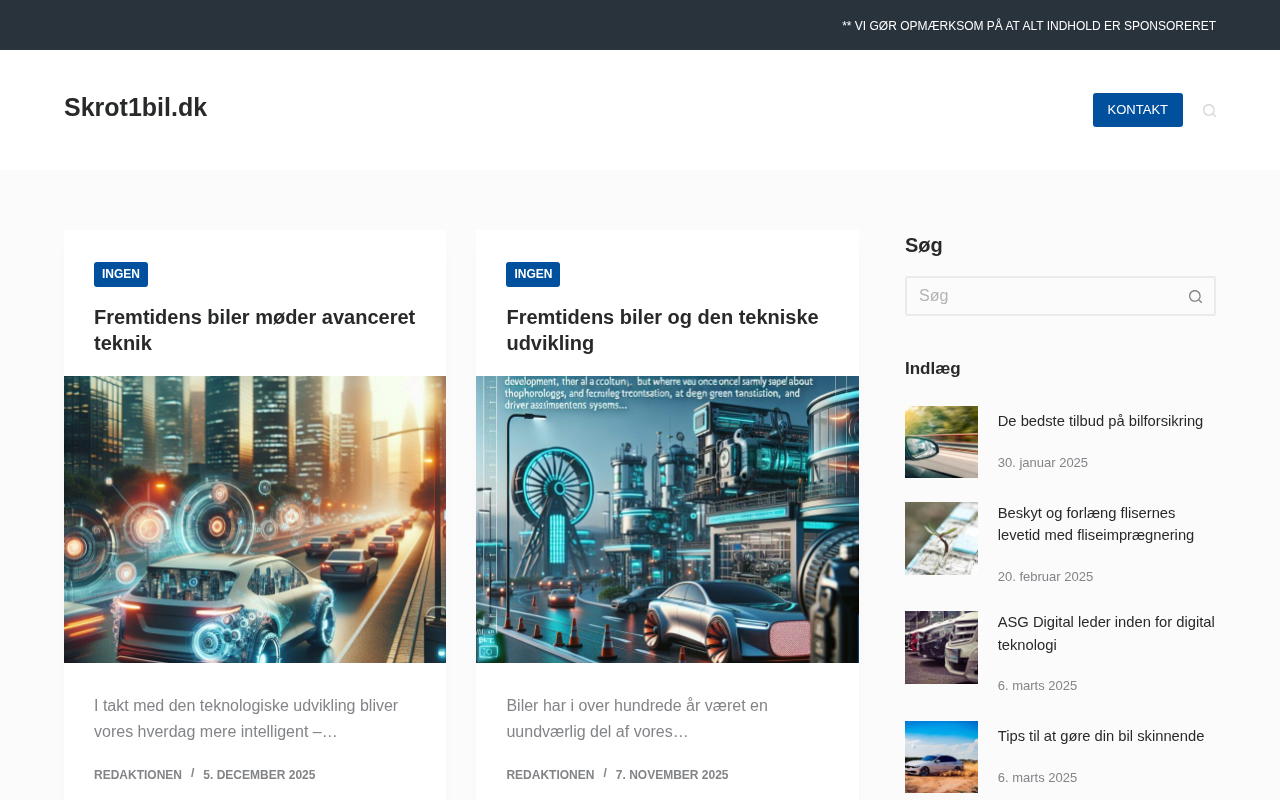Go to Skrot1bil.dk home logo link
Viewport: 1280px width, 800px height.
pos(135,108)
